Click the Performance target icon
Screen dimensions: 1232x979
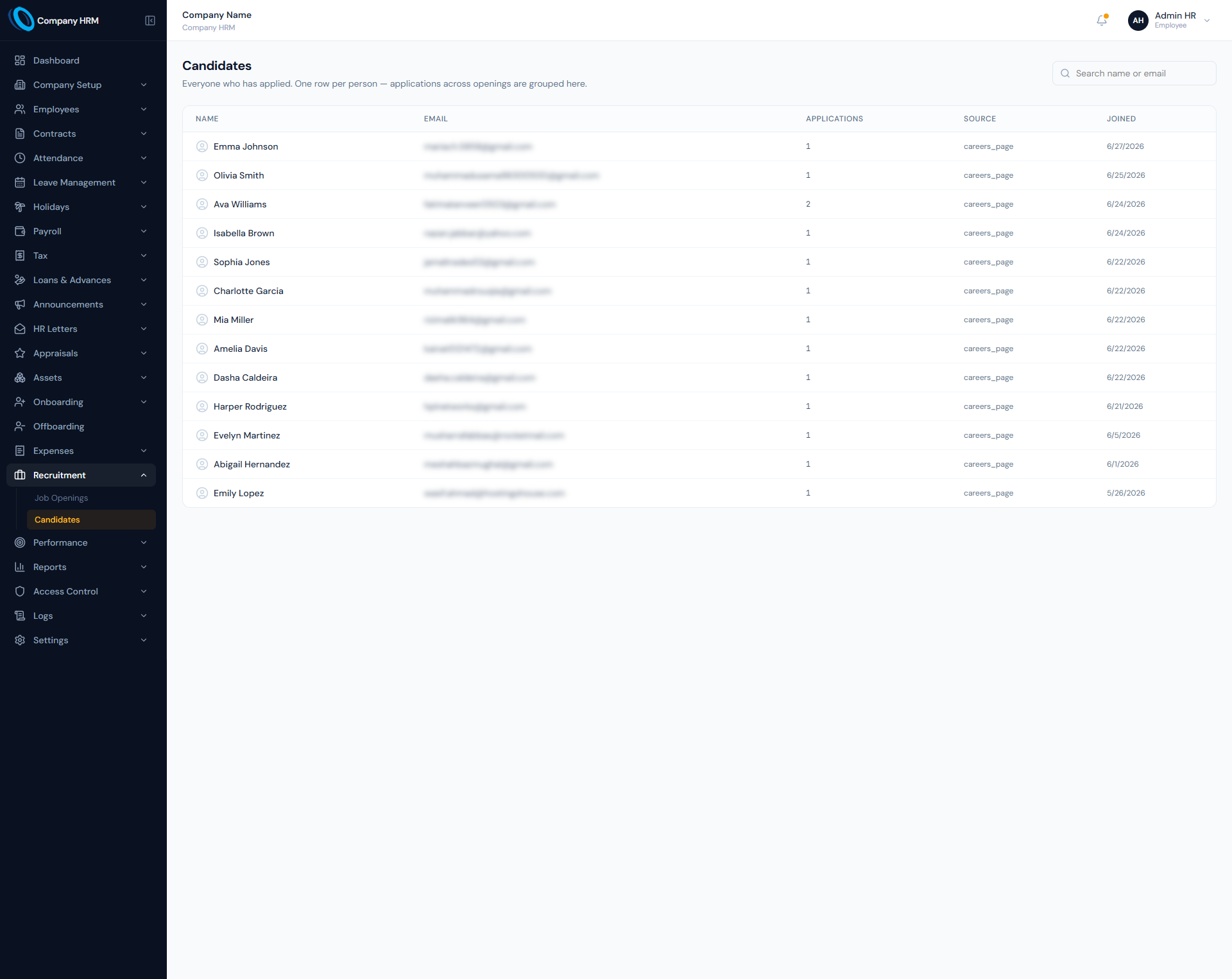[20, 542]
